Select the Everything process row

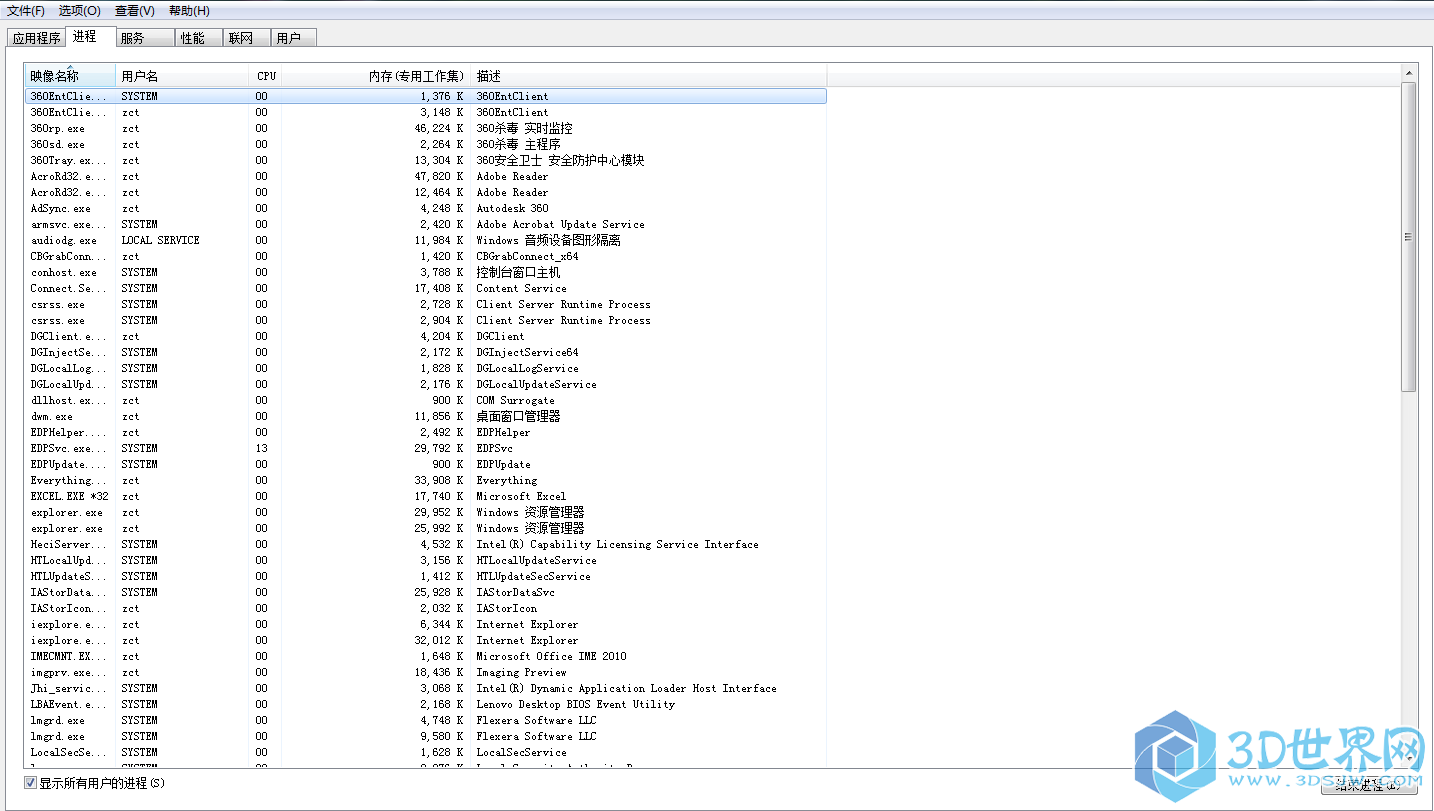tap(426, 480)
